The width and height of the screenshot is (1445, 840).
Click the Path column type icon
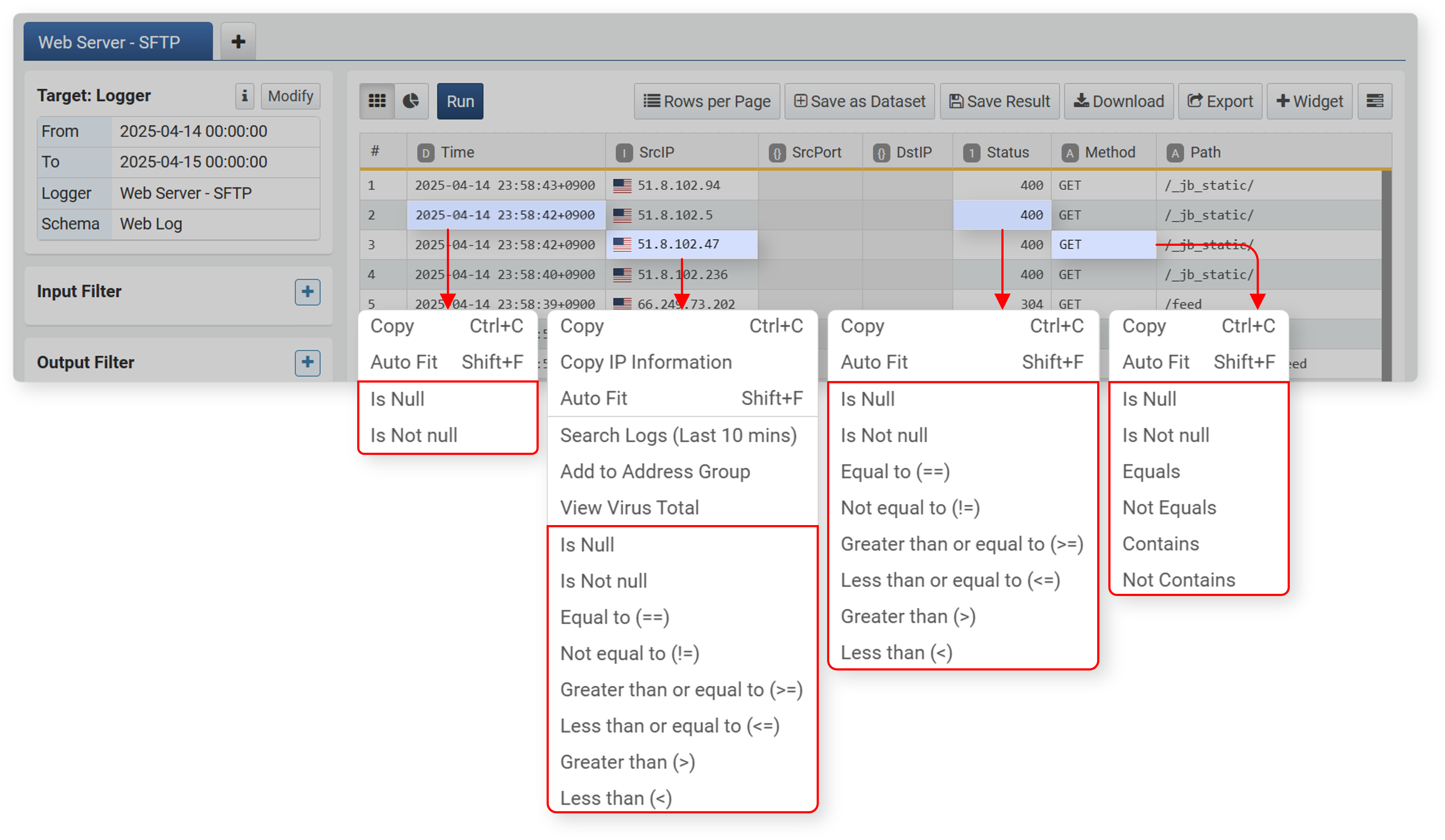point(1175,153)
